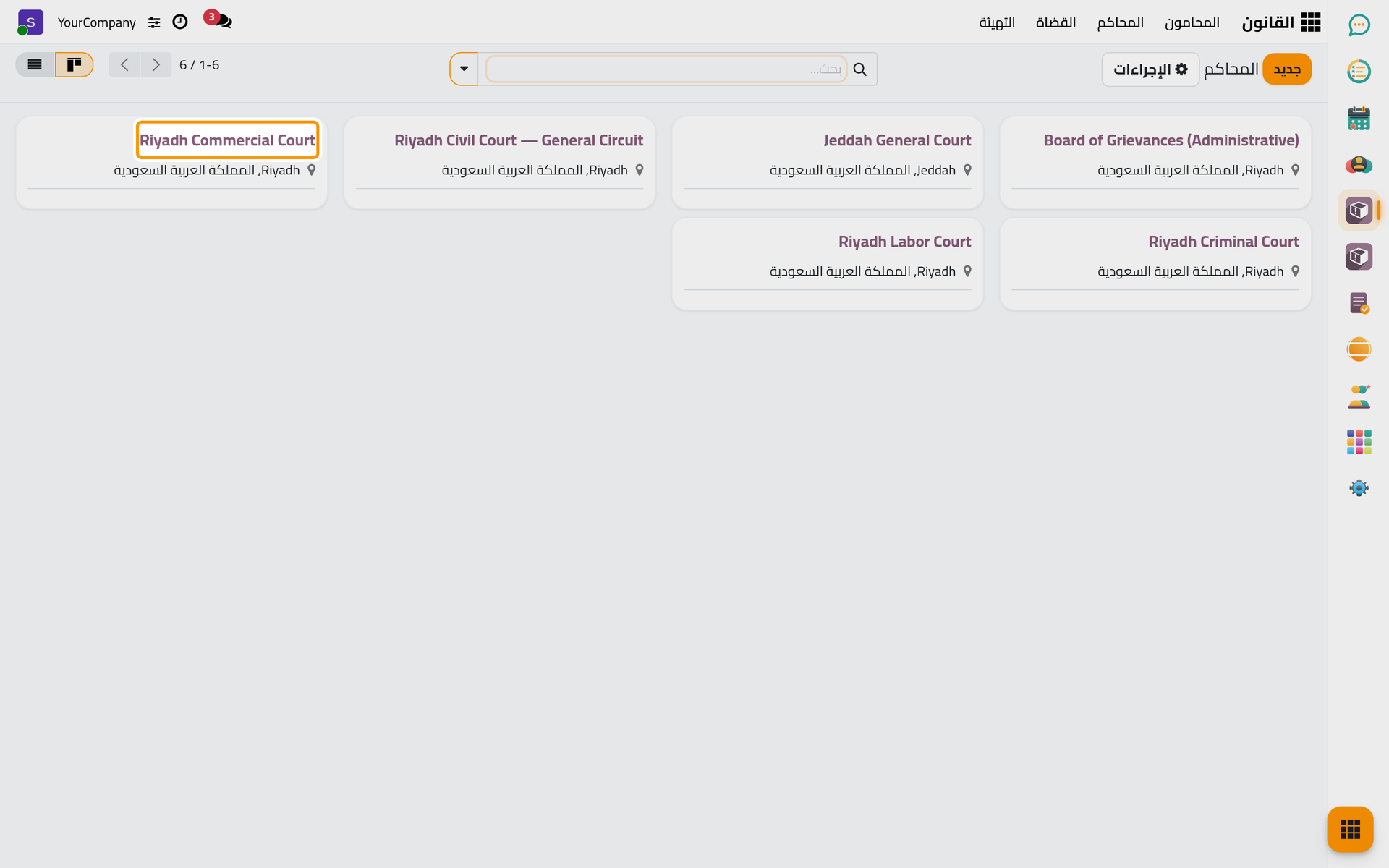Open the employees app icon in sidebar
This screenshot has height=868, width=1389.
[1359, 396]
